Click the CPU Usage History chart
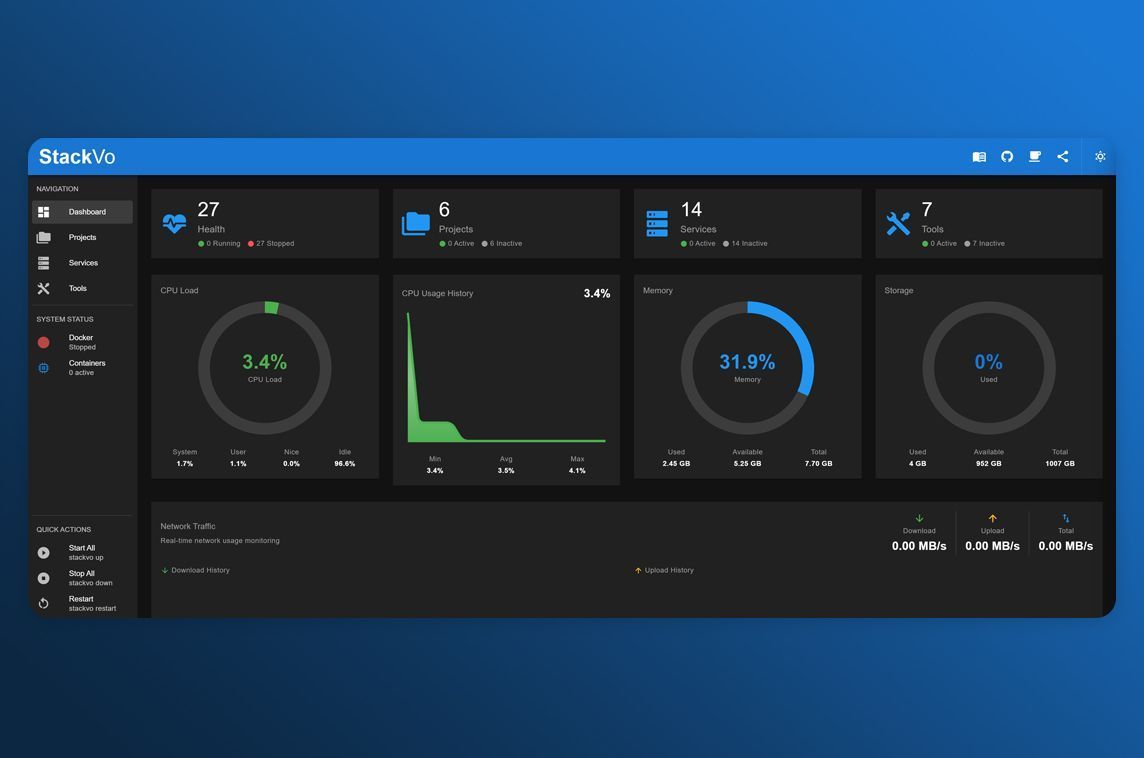The width and height of the screenshot is (1144, 758). (506, 378)
